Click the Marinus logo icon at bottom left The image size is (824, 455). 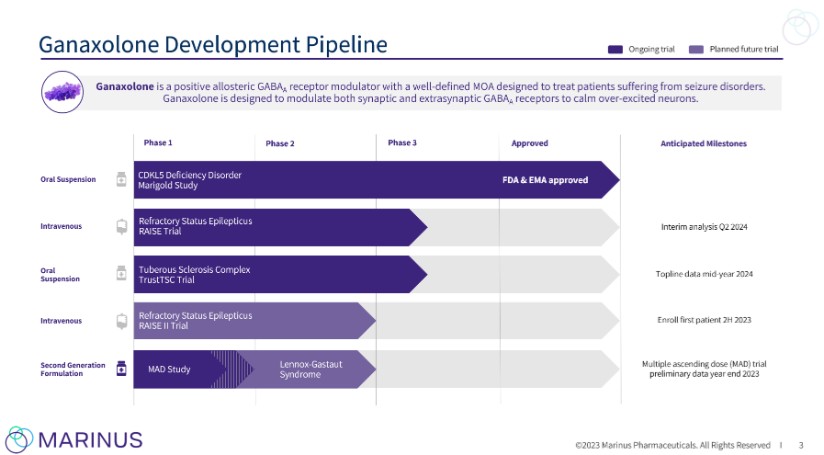[x=19, y=439]
